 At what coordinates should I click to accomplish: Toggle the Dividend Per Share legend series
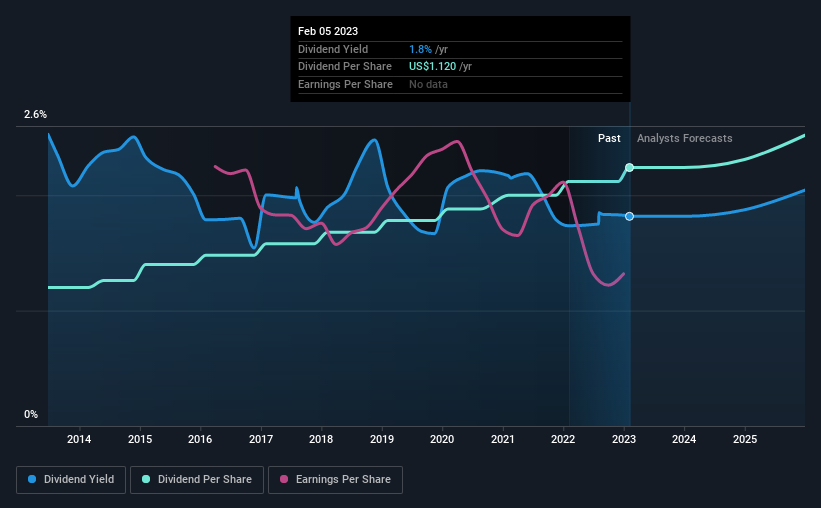coord(197,480)
